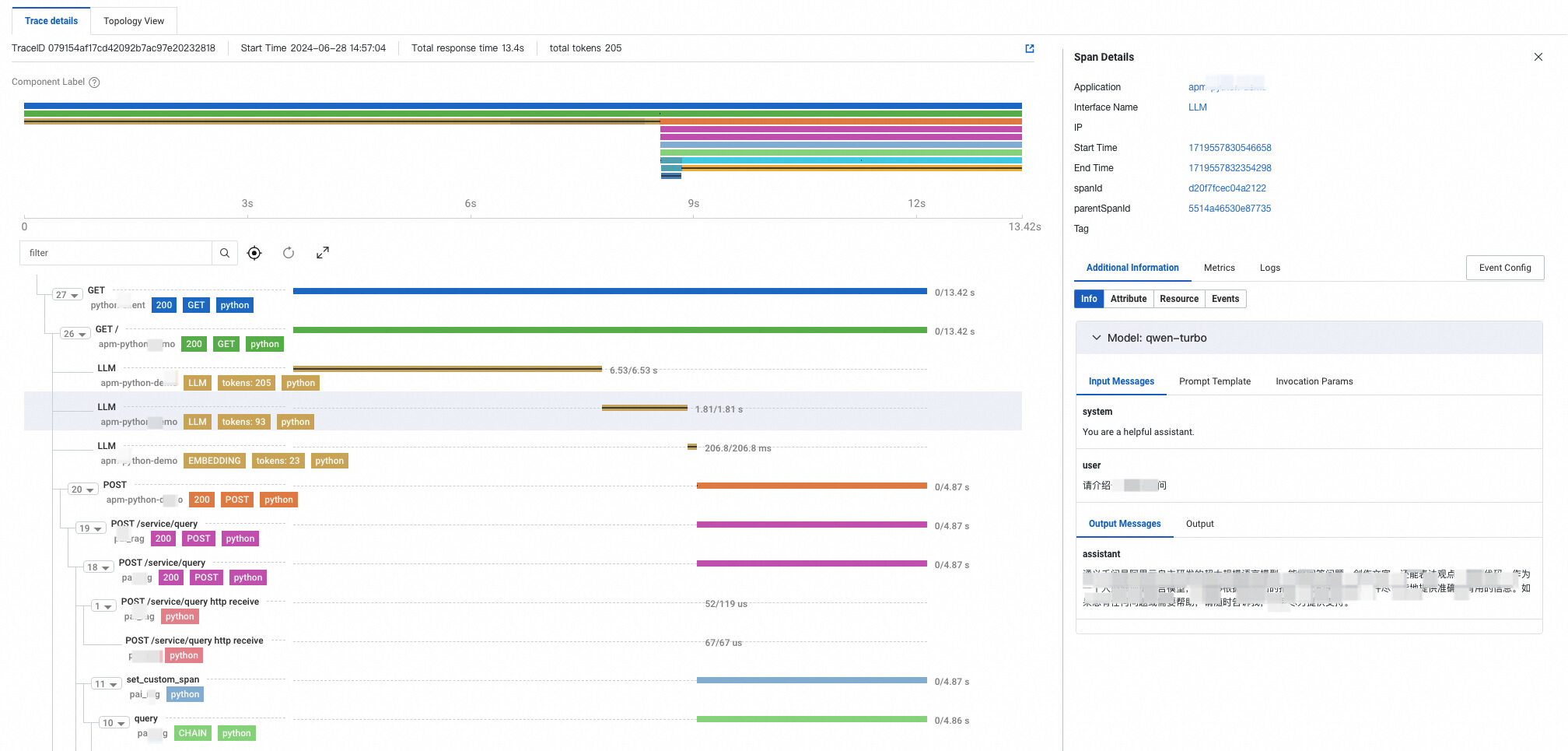Click the refresh trace icon
This screenshot has height=751, width=1568.
pyautogui.click(x=289, y=253)
